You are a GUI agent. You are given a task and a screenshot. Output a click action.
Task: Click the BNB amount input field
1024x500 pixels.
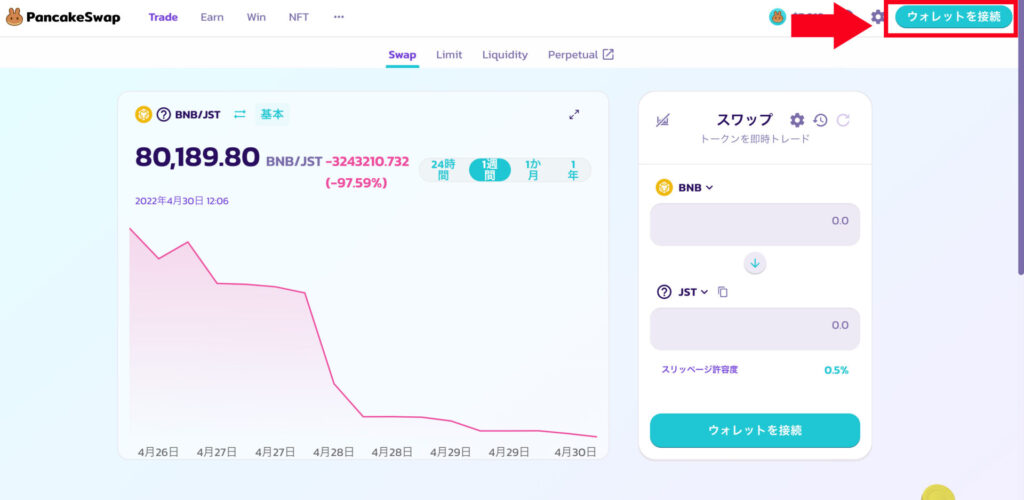click(x=754, y=224)
